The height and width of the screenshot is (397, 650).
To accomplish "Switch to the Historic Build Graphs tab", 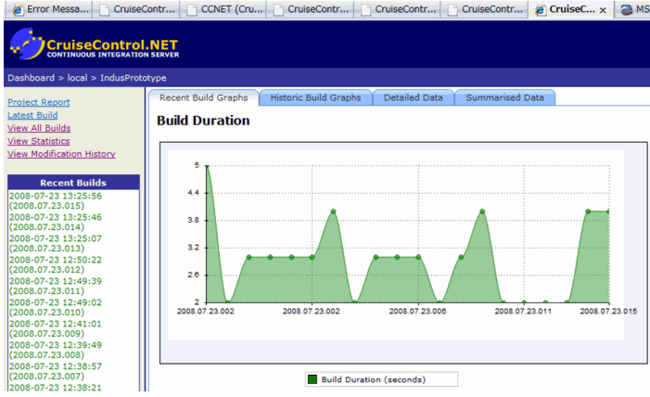I will tap(315, 98).
